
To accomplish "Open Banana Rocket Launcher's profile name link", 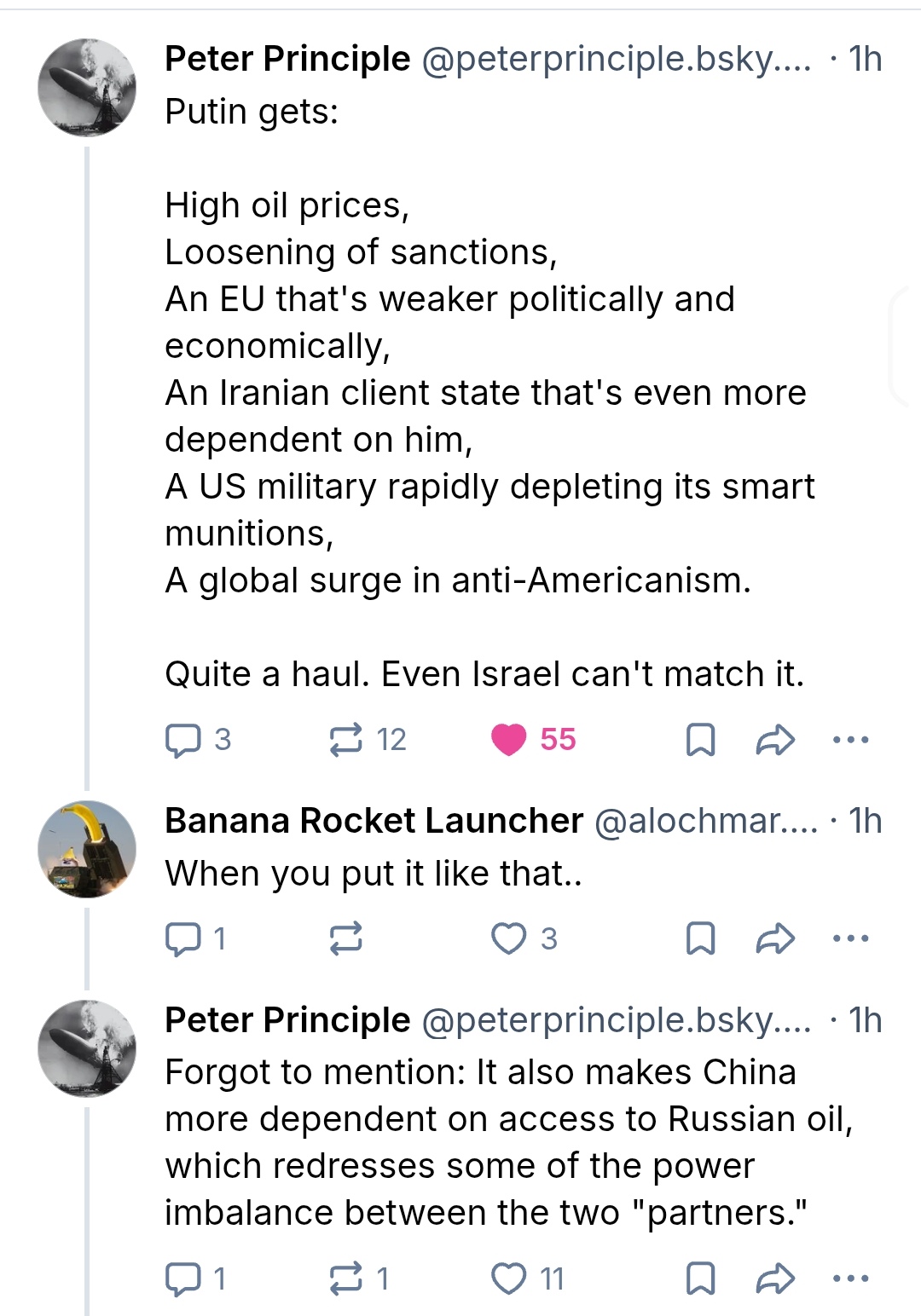I will tap(374, 821).
